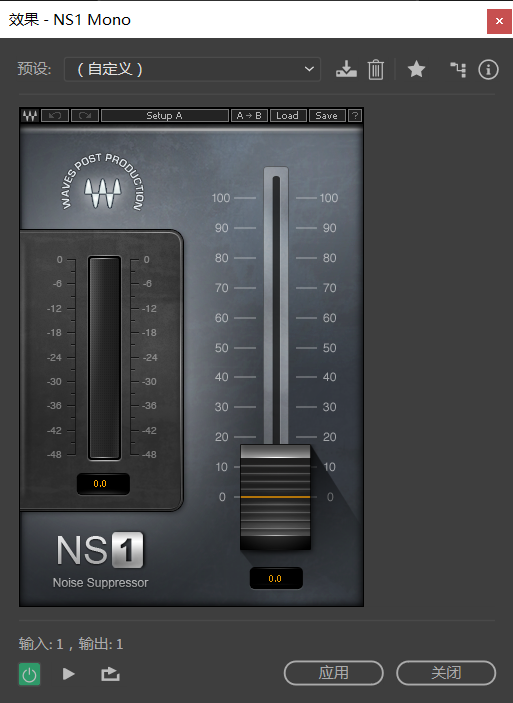513x703 pixels.
Task: Delete preset with trash can icon
Action: (x=376, y=69)
